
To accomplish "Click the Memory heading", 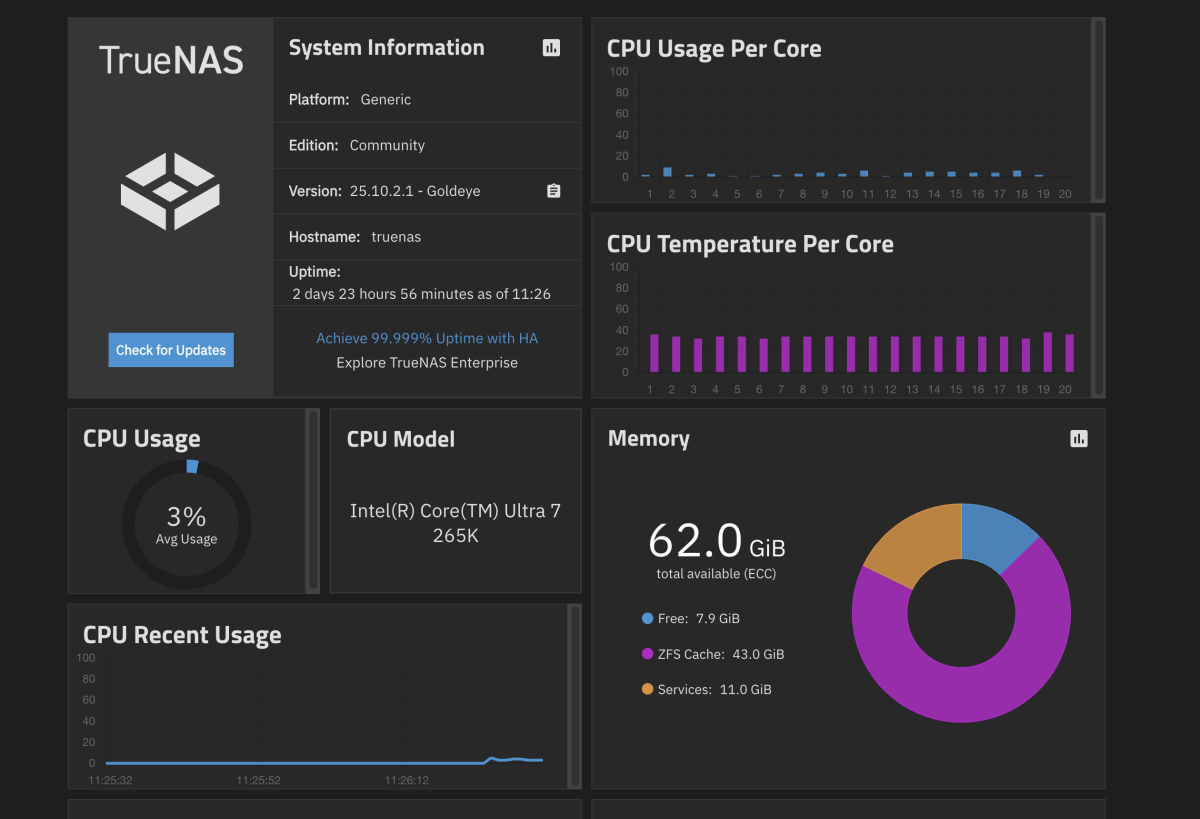I will (x=649, y=438).
